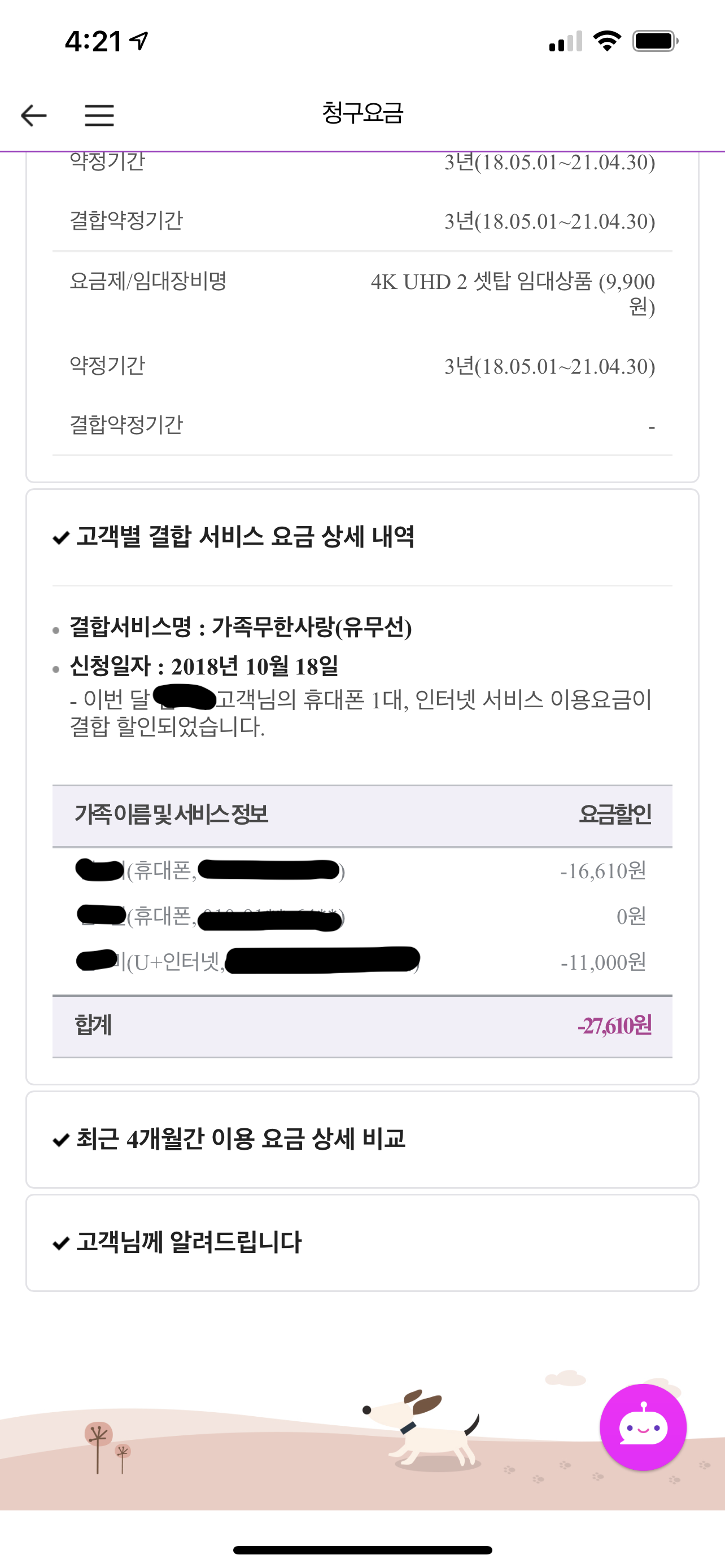Tap the battery indicator icon
The width and height of the screenshot is (725, 1568).
655,41
